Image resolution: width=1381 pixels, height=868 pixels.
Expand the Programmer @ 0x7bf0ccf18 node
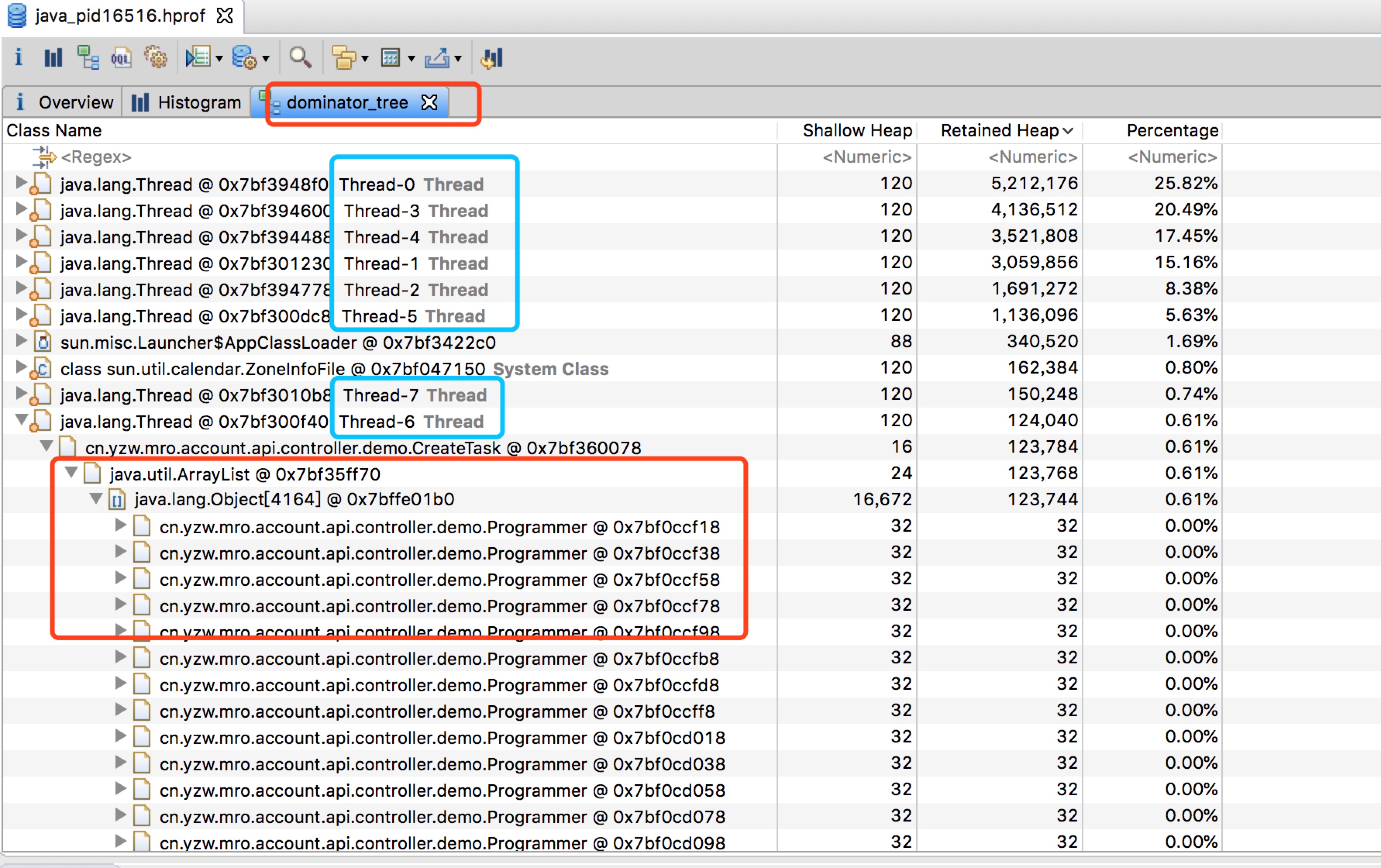pyautogui.click(x=121, y=525)
